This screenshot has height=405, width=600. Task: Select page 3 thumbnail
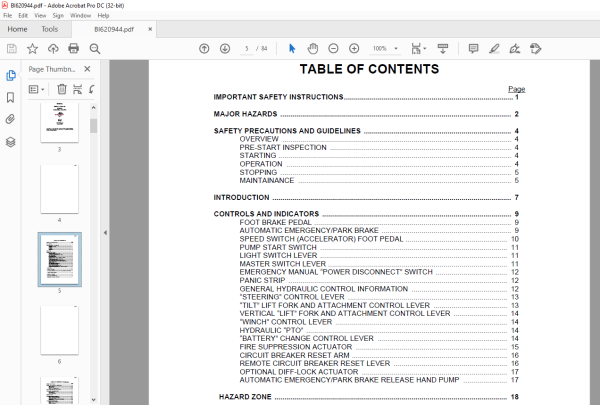(60, 123)
